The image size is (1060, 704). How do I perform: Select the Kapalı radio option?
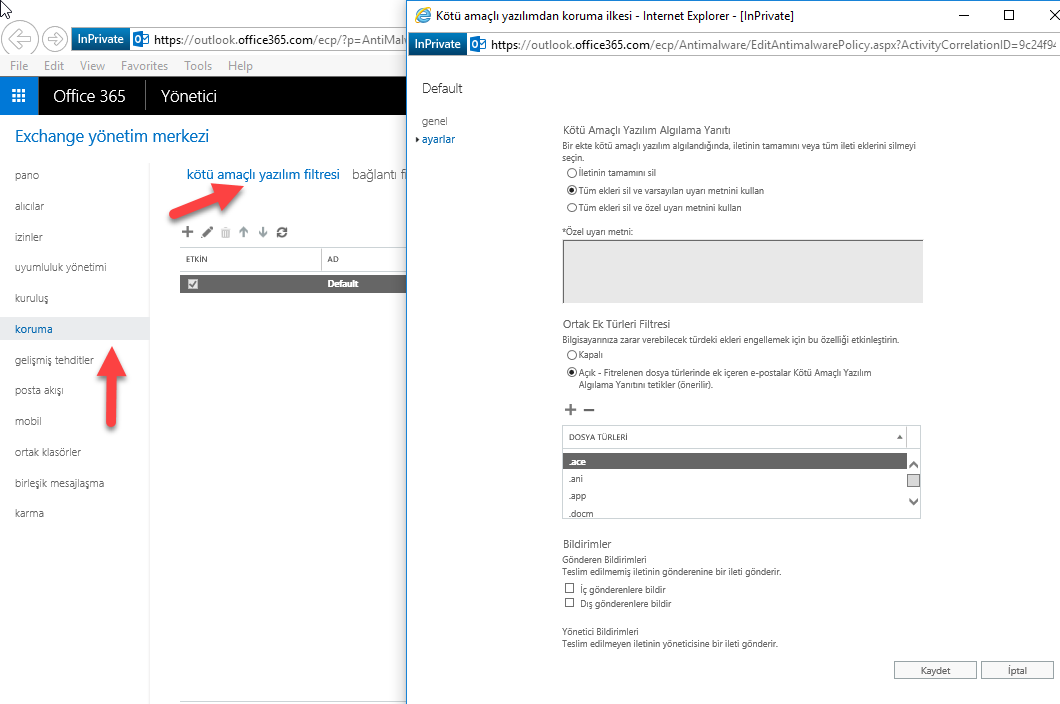tap(572, 355)
